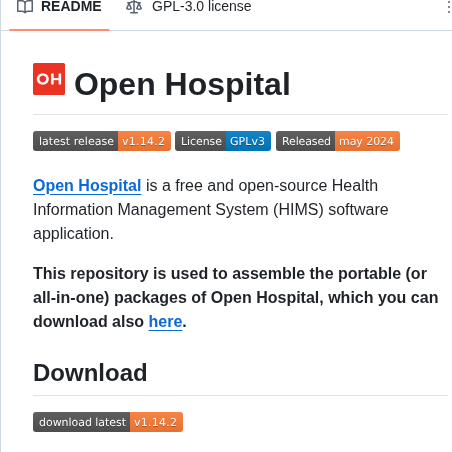Open the License GPLv3 badge
This screenshot has width=452, height=452.
pyautogui.click(x=223, y=141)
